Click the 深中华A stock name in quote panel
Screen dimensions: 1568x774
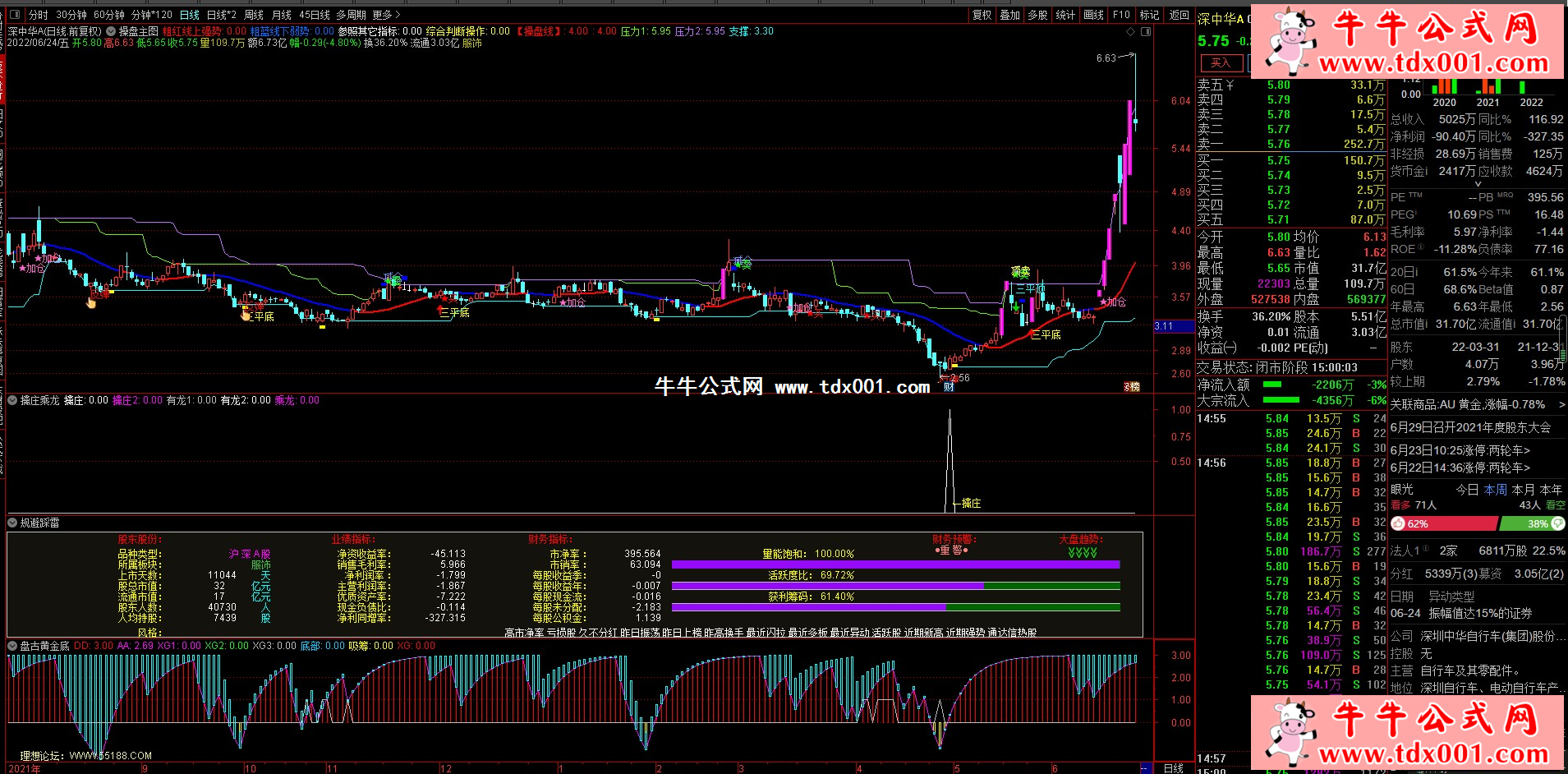pos(1221,18)
